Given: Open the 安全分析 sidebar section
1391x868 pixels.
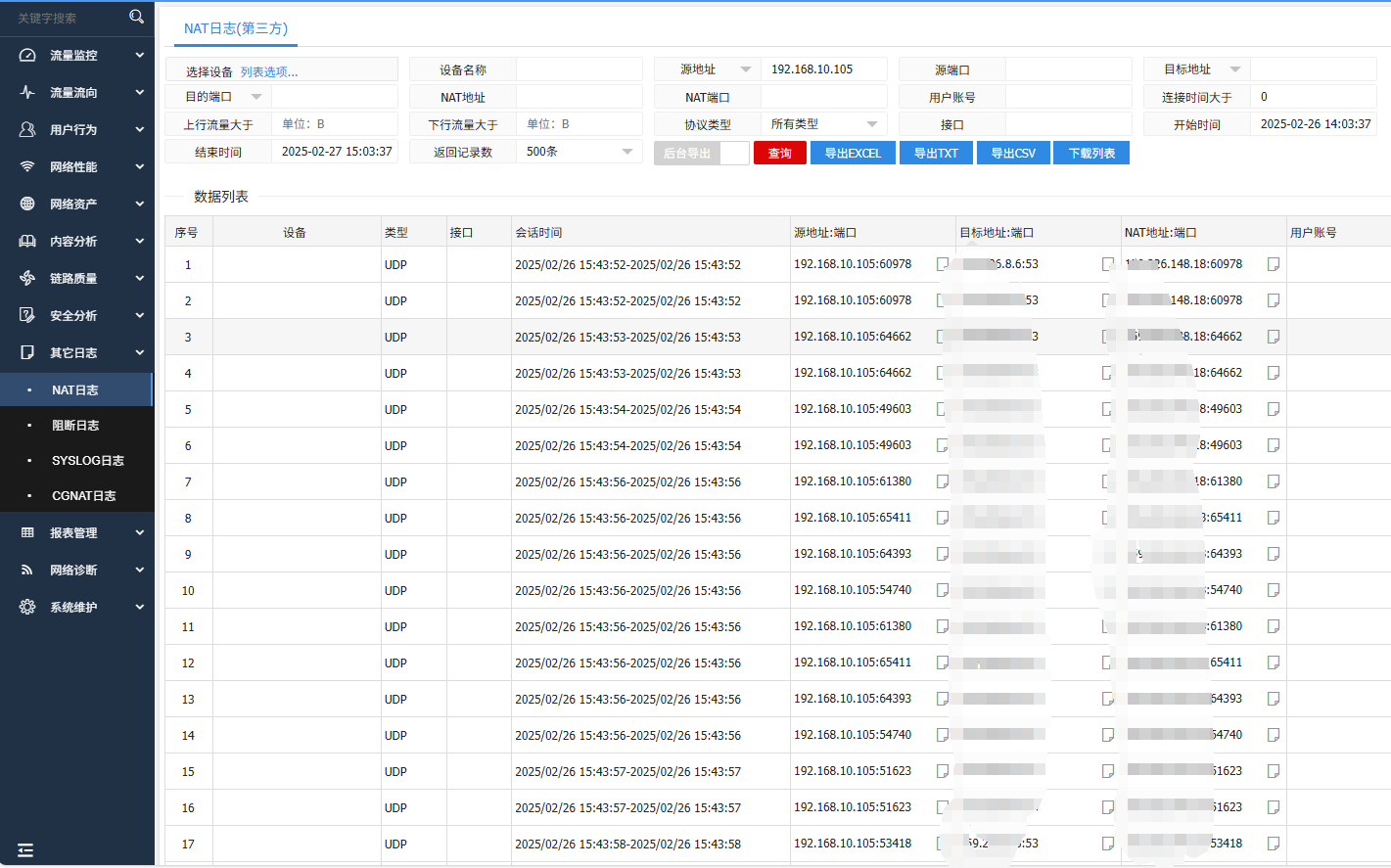Looking at the screenshot, I should tap(77, 316).
